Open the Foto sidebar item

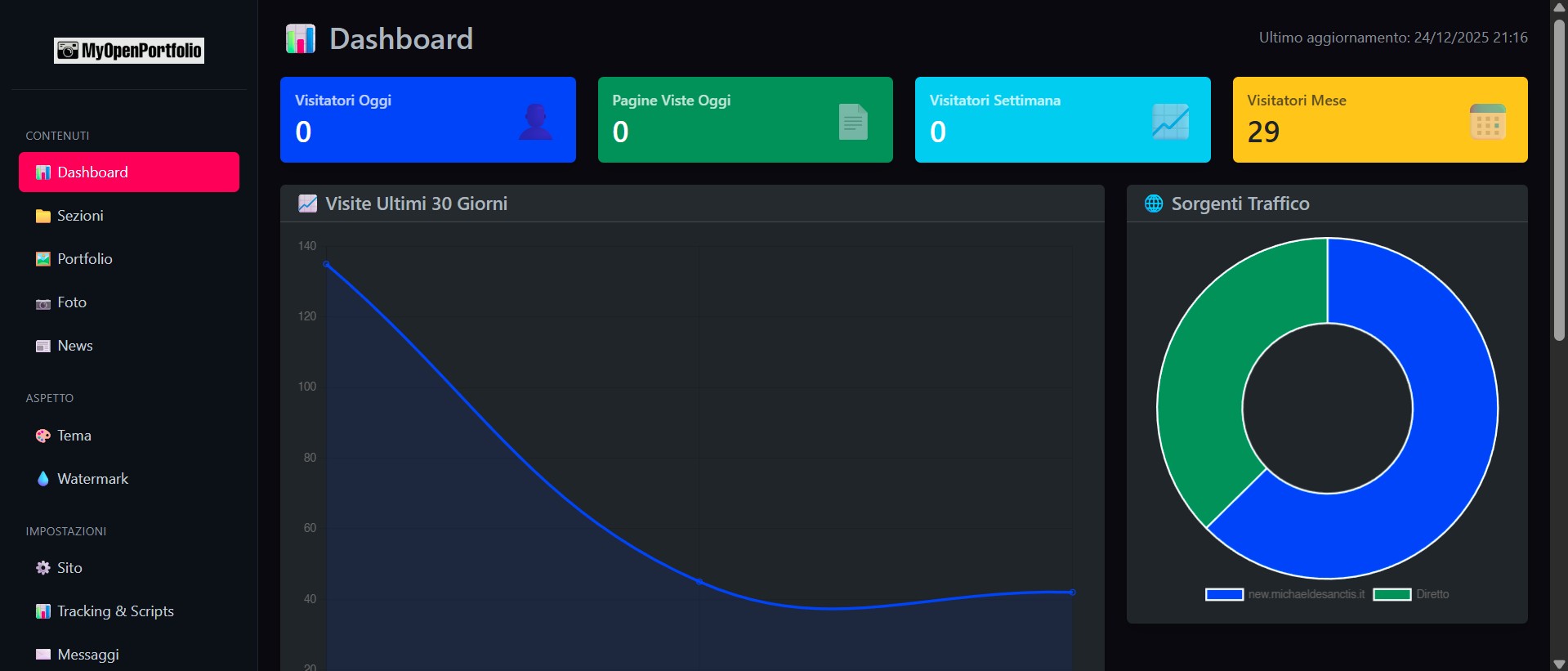[x=129, y=302]
